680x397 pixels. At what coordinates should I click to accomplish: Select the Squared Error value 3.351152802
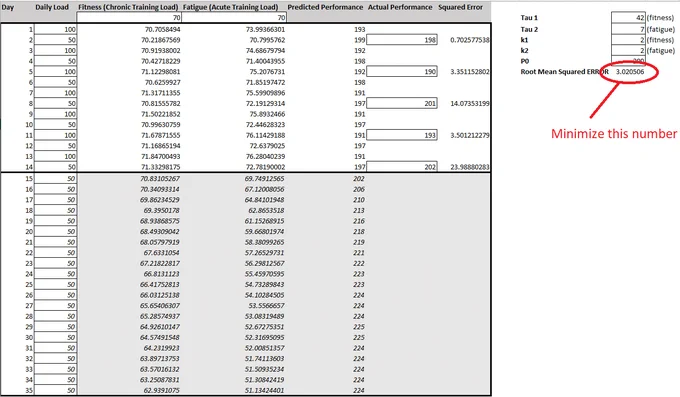[470, 72]
